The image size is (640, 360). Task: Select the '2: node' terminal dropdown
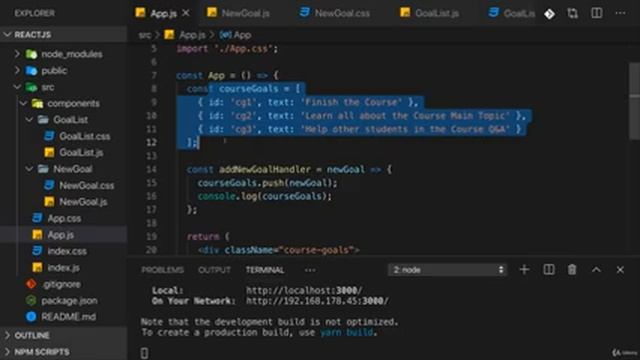447,270
